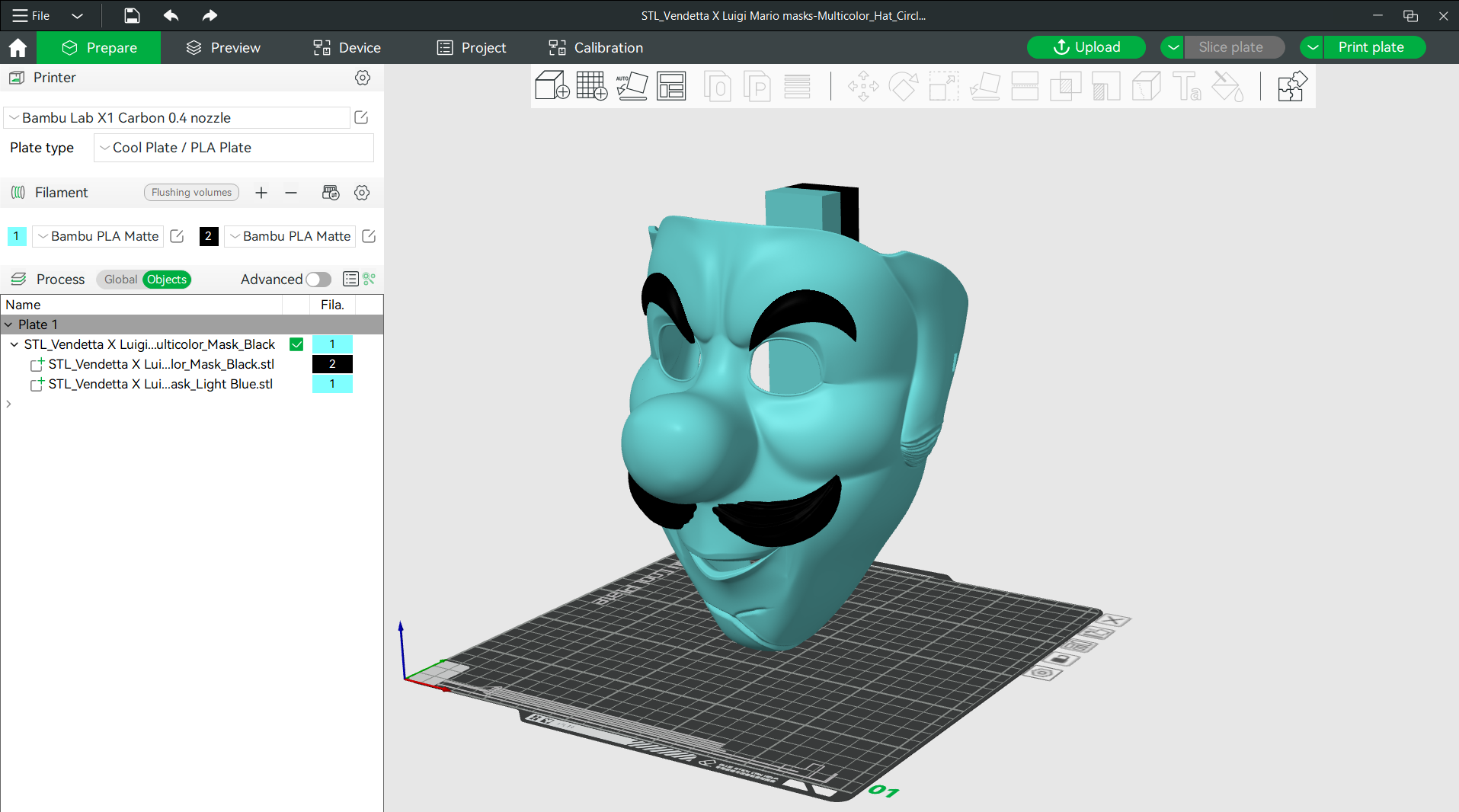Image resolution: width=1459 pixels, height=812 pixels.
Task: Open printer settings gear icon
Action: coord(363,78)
